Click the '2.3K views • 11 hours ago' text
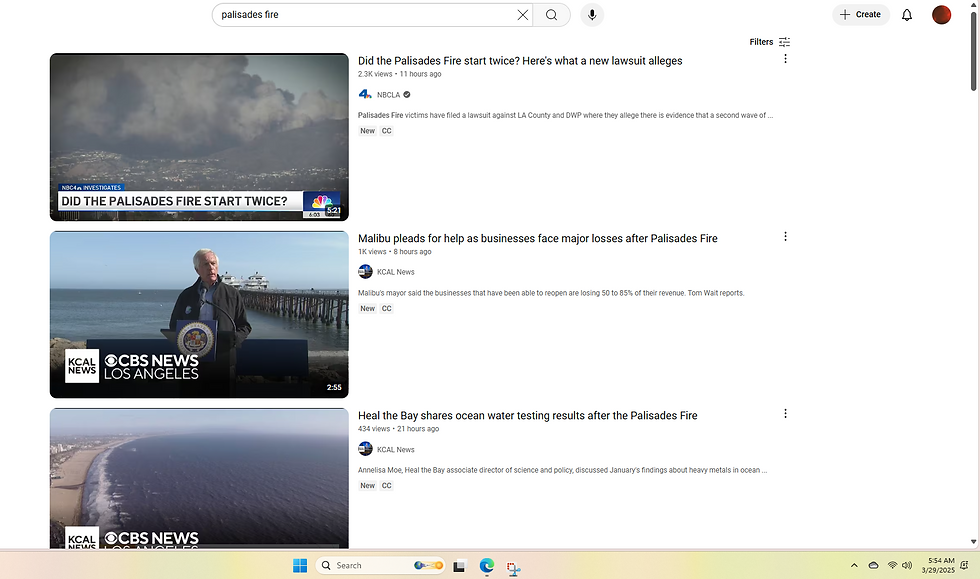The width and height of the screenshot is (980, 579). pos(399,74)
